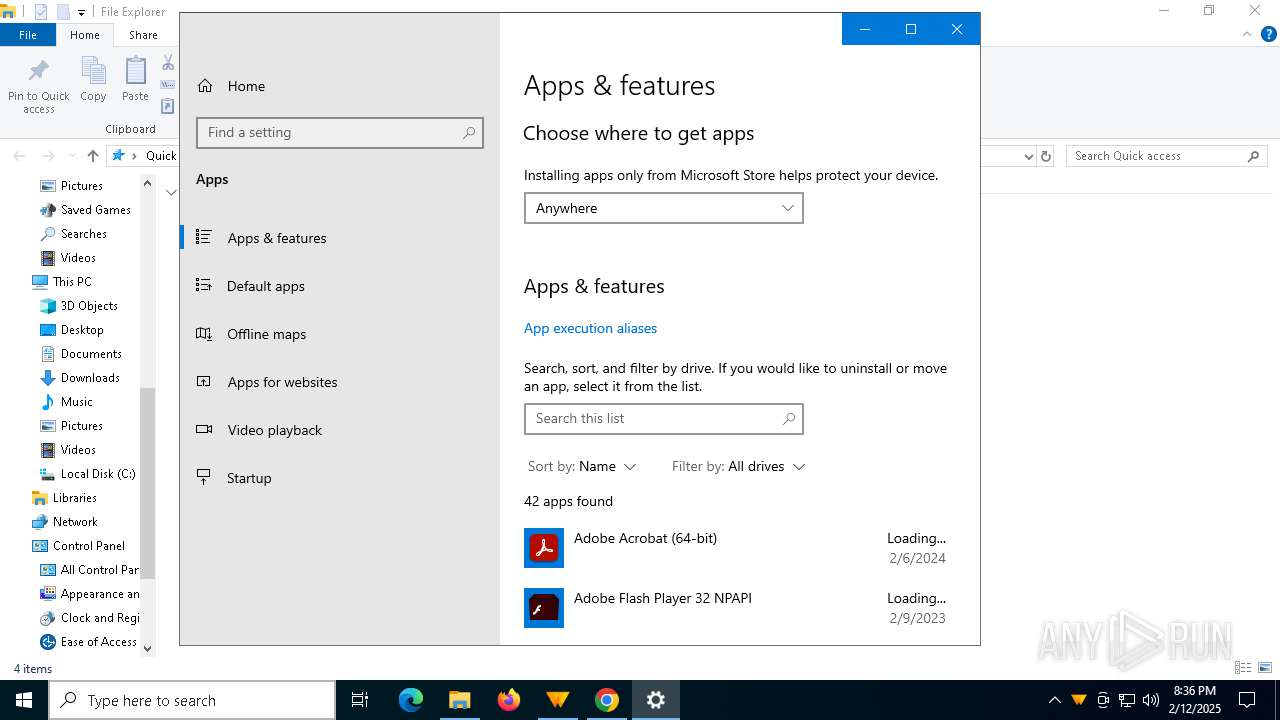
Task: Click Adobe Flash Player 32 NPAPI name
Action: pos(662,598)
